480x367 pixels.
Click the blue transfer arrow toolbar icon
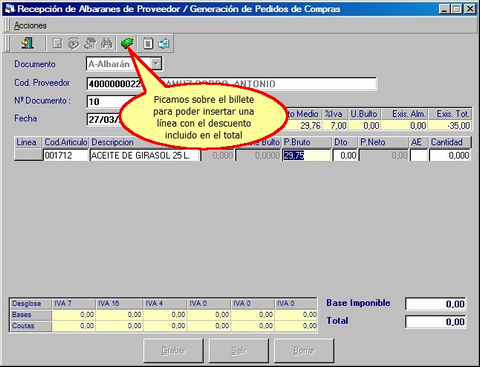tap(164, 43)
